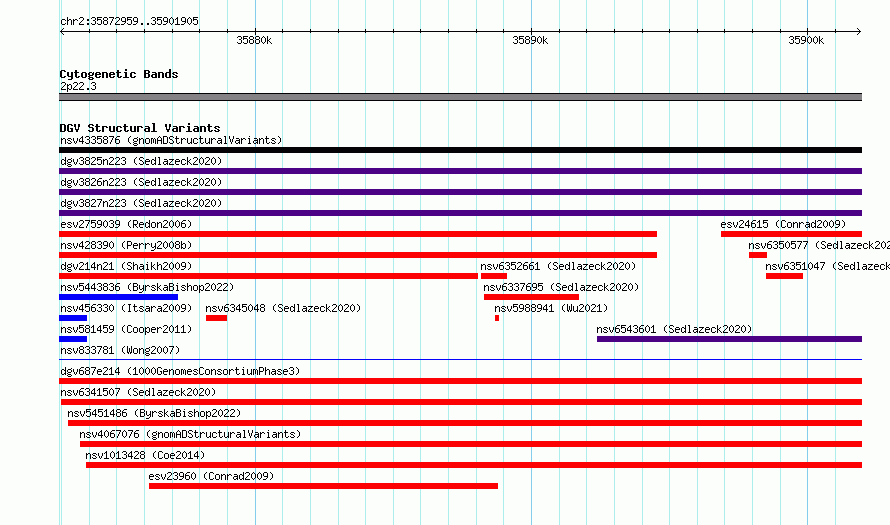Open nsv6341507 Sedlazeck2020 label
This screenshot has height=525, width=890.
click(x=138, y=392)
